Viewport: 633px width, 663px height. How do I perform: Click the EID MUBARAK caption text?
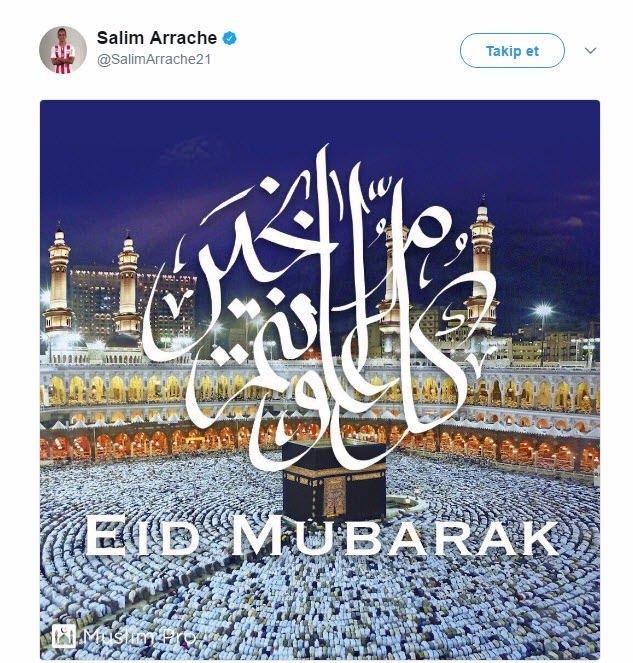pyautogui.click(x=321, y=537)
